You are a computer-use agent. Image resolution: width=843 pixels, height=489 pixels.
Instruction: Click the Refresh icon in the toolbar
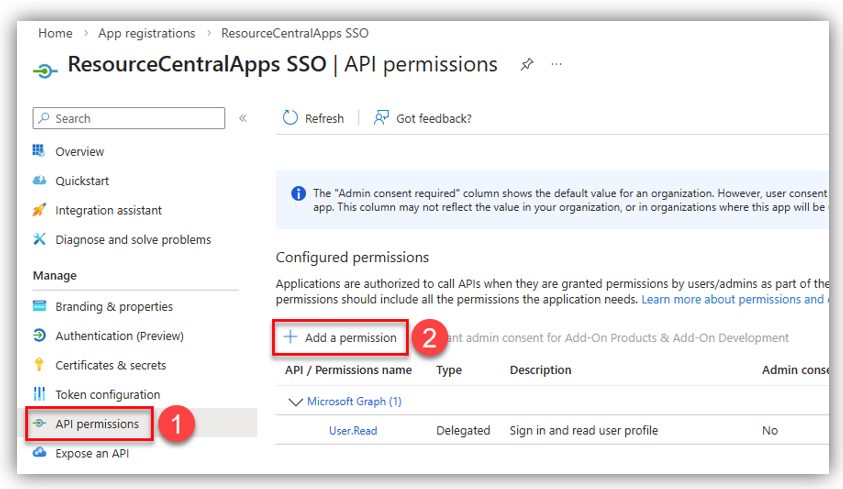pyautogui.click(x=291, y=118)
